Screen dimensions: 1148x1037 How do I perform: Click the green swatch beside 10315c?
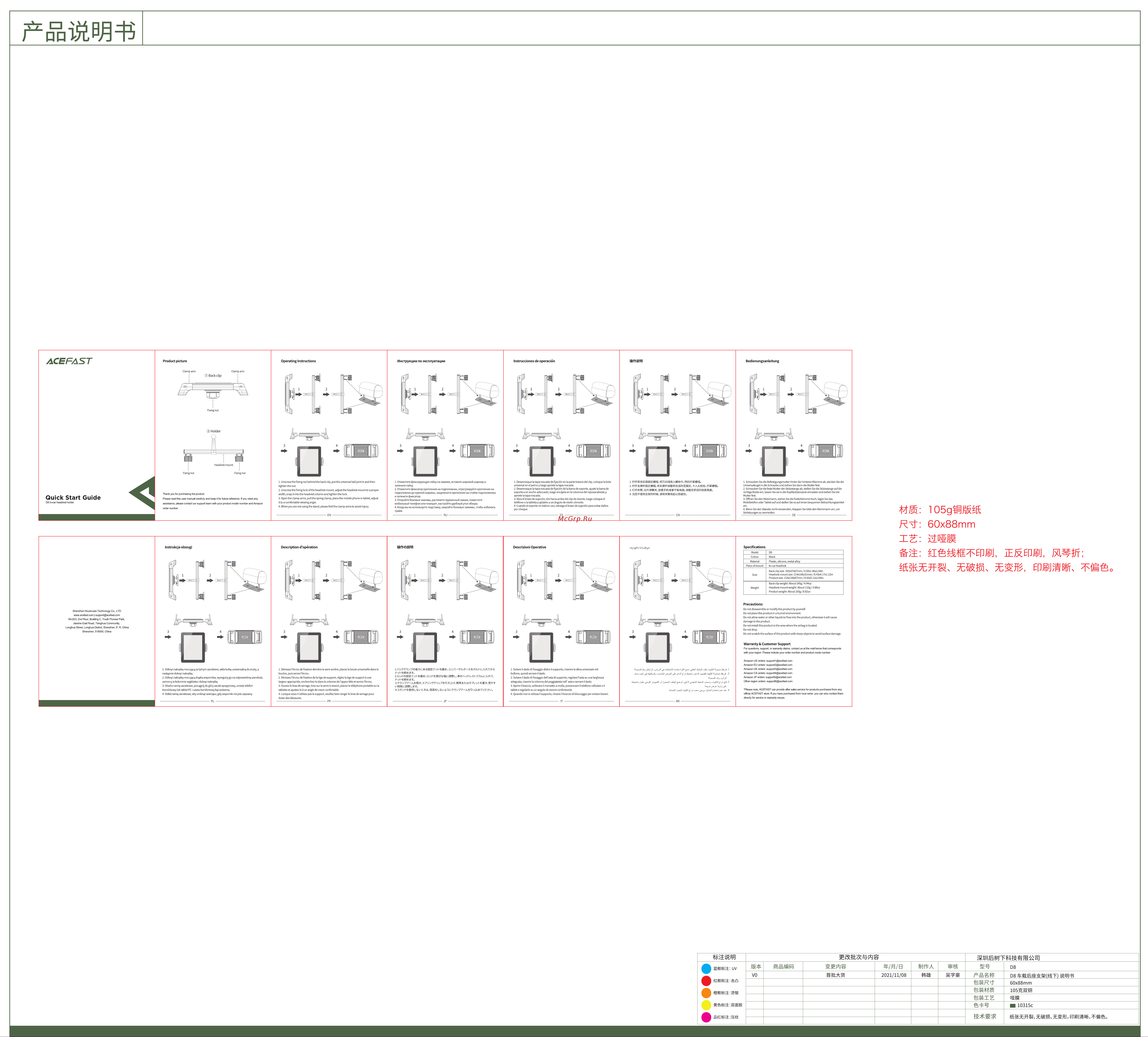pyautogui.click(x=1012, y=1006)
